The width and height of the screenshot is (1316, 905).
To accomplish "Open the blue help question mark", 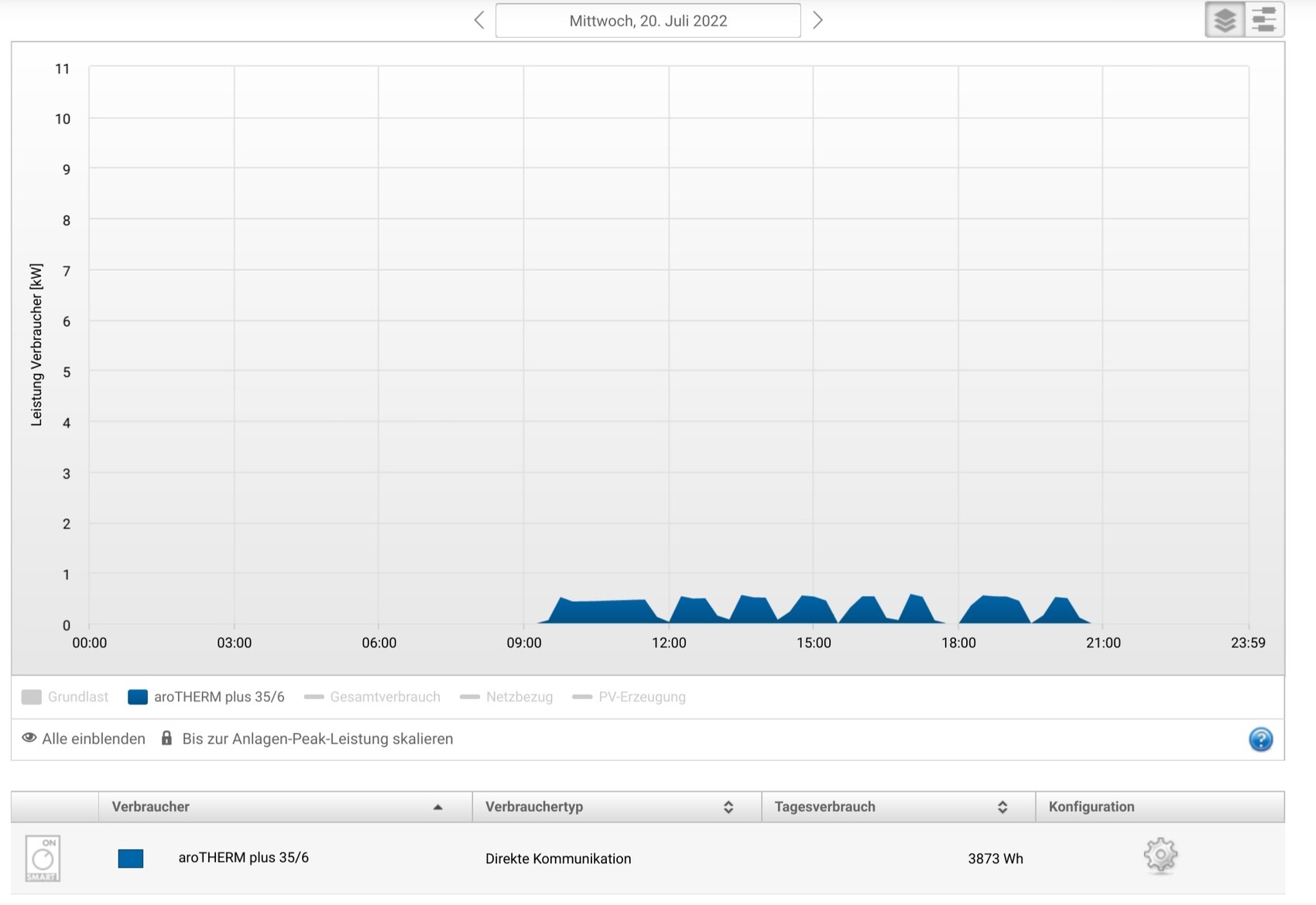I will coord(1260,739).
